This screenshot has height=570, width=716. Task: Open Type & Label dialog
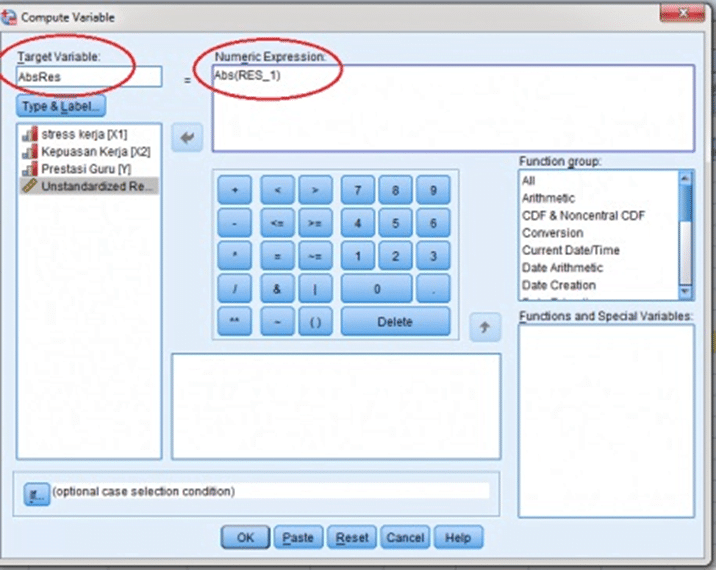click(61, 106)
